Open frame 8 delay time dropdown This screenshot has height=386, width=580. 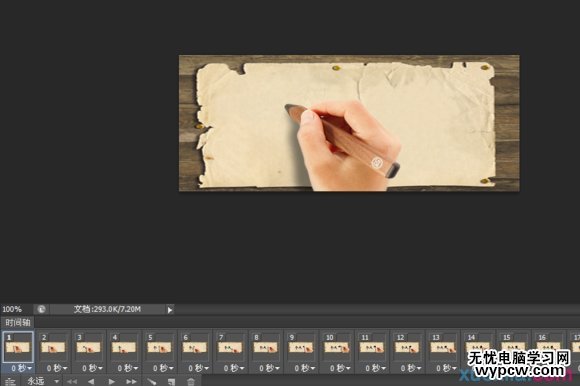270,368
